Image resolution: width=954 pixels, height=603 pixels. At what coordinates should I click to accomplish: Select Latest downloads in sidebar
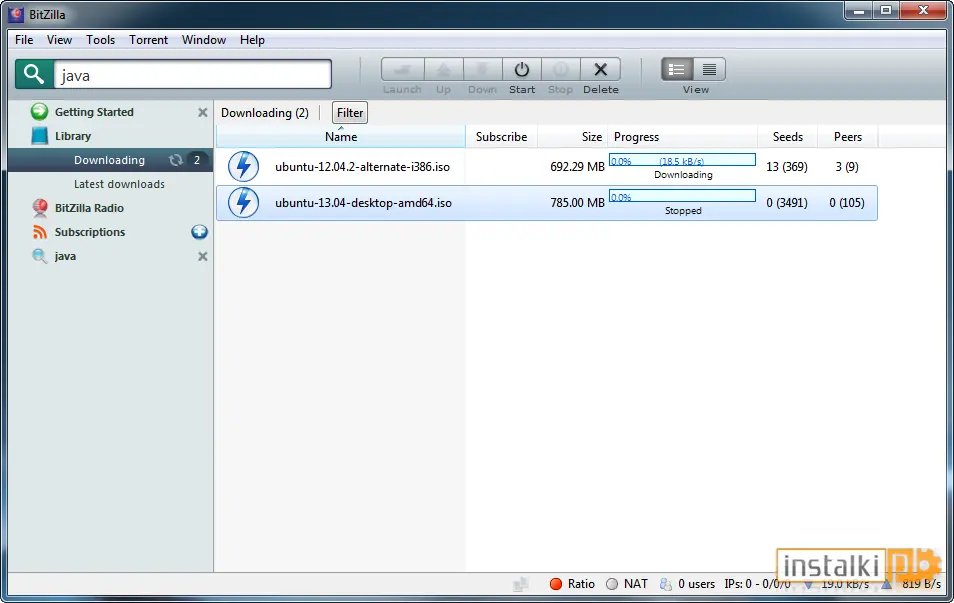click(x=119, y=184)
